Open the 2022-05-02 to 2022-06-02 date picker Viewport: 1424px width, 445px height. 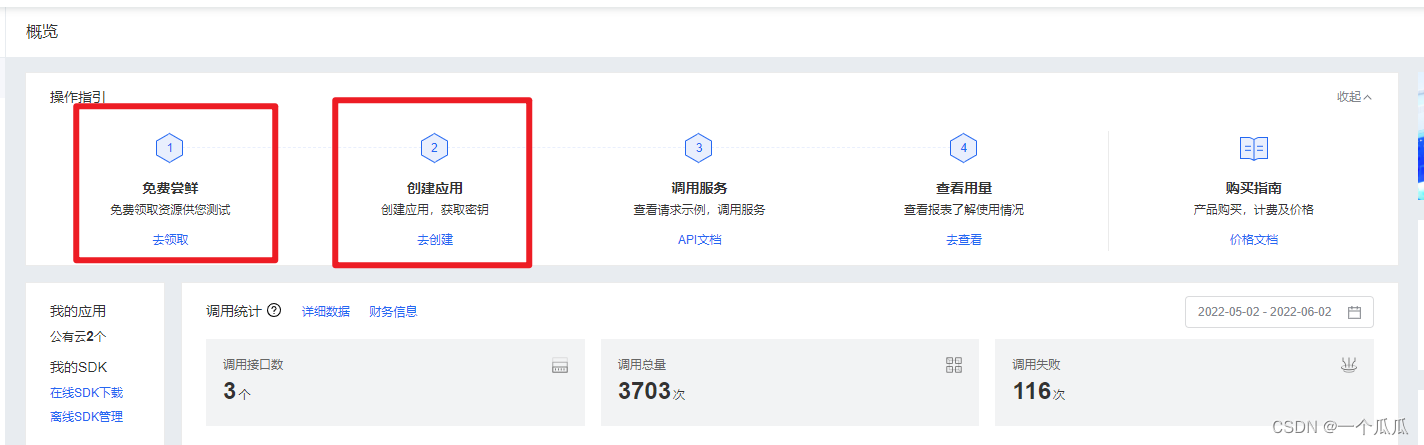[1279, 312]
